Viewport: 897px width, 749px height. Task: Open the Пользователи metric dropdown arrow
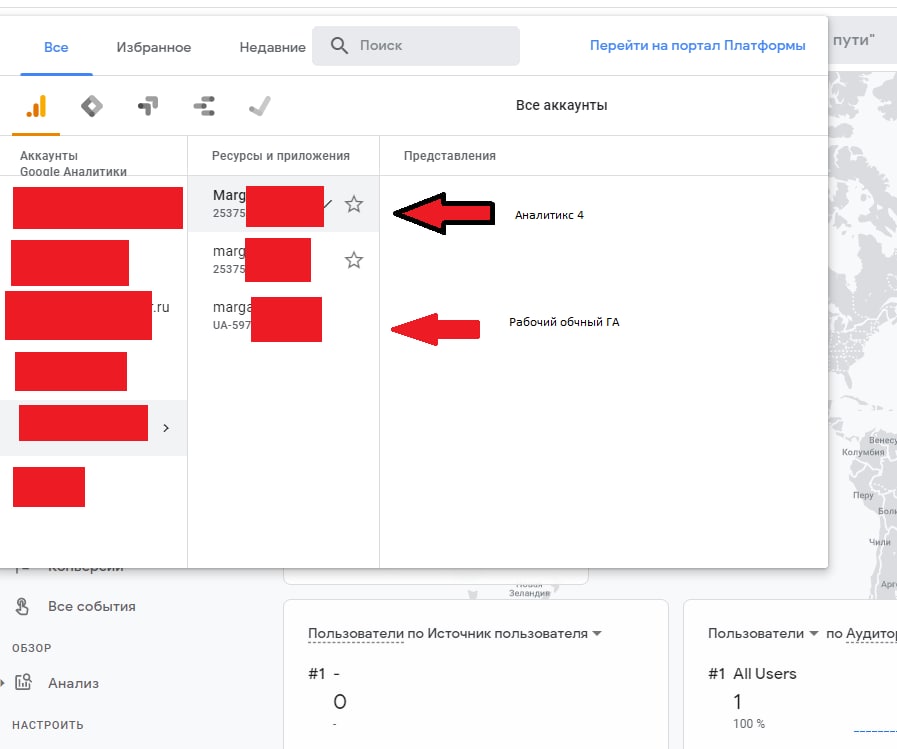click(x=813, y=633)
